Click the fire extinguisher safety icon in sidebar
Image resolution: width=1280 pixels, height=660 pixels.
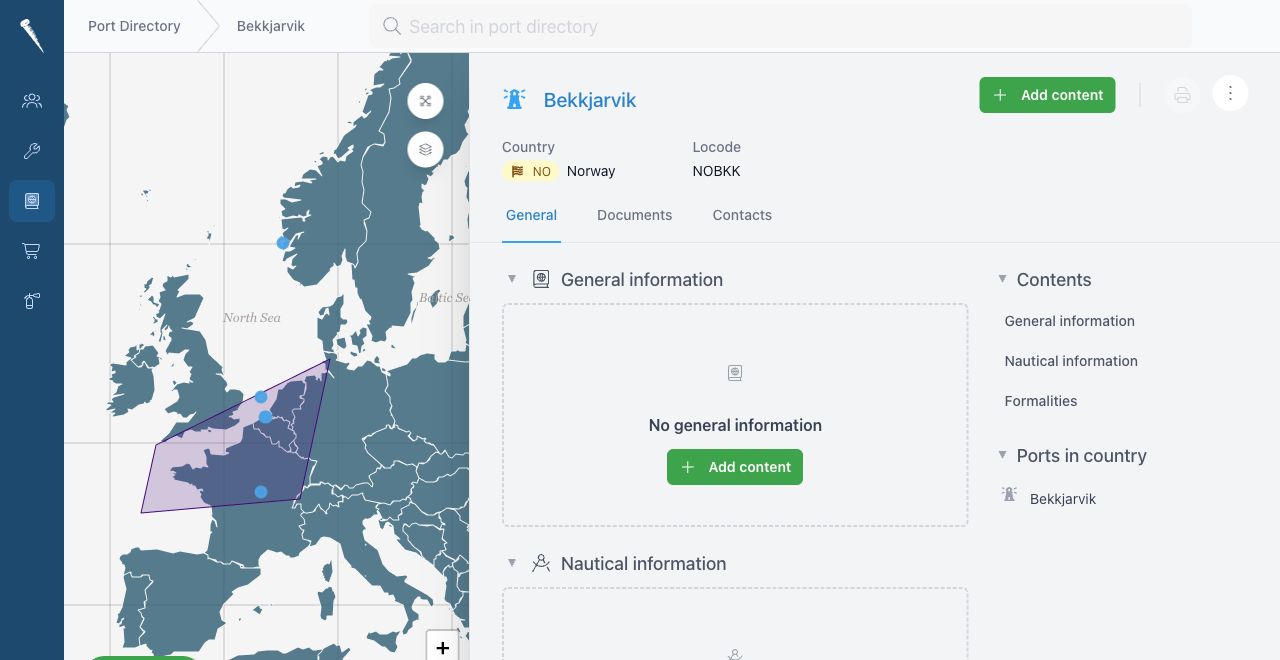(32, 301)
